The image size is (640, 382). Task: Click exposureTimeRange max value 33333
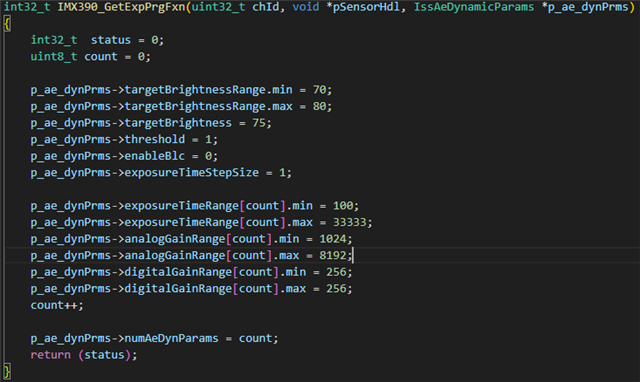click(x=350, y=222)
